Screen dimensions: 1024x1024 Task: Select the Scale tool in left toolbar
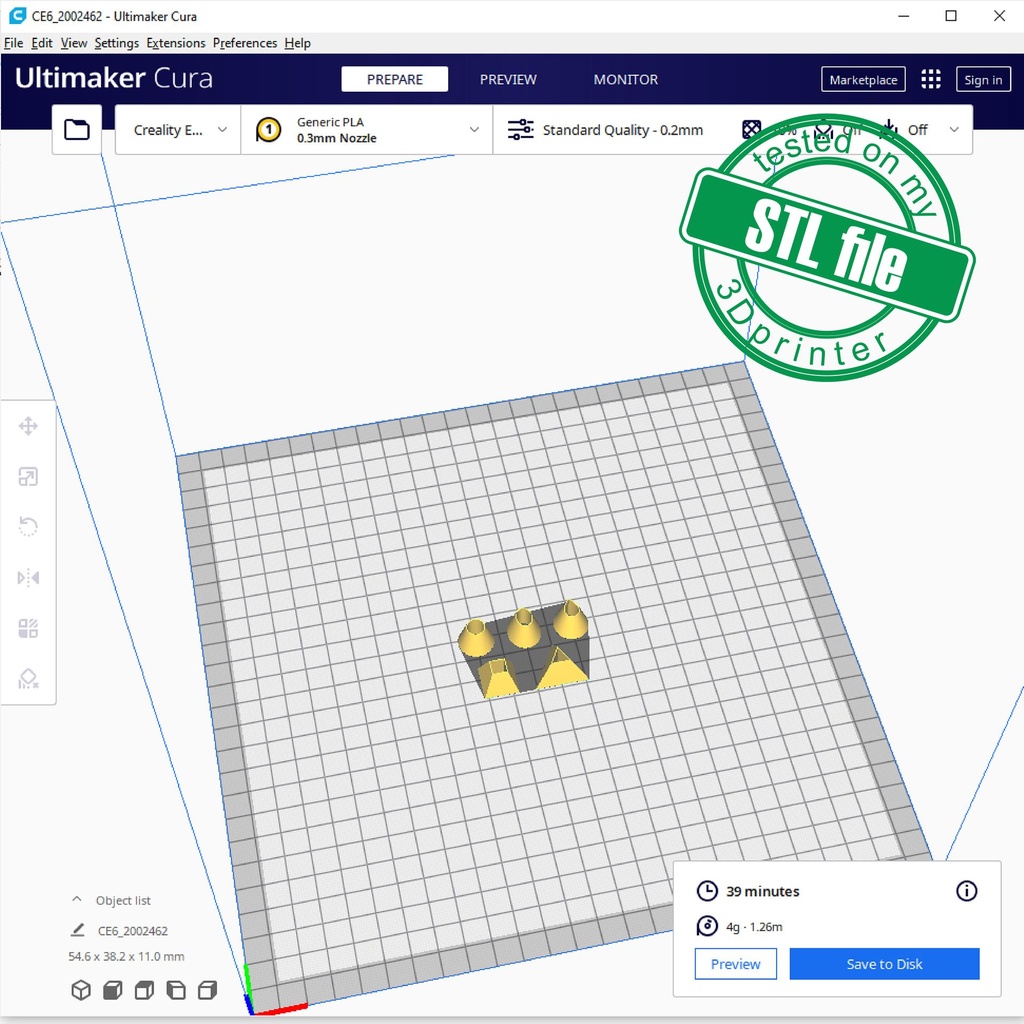pyautogui.click(x=28, y=477)
